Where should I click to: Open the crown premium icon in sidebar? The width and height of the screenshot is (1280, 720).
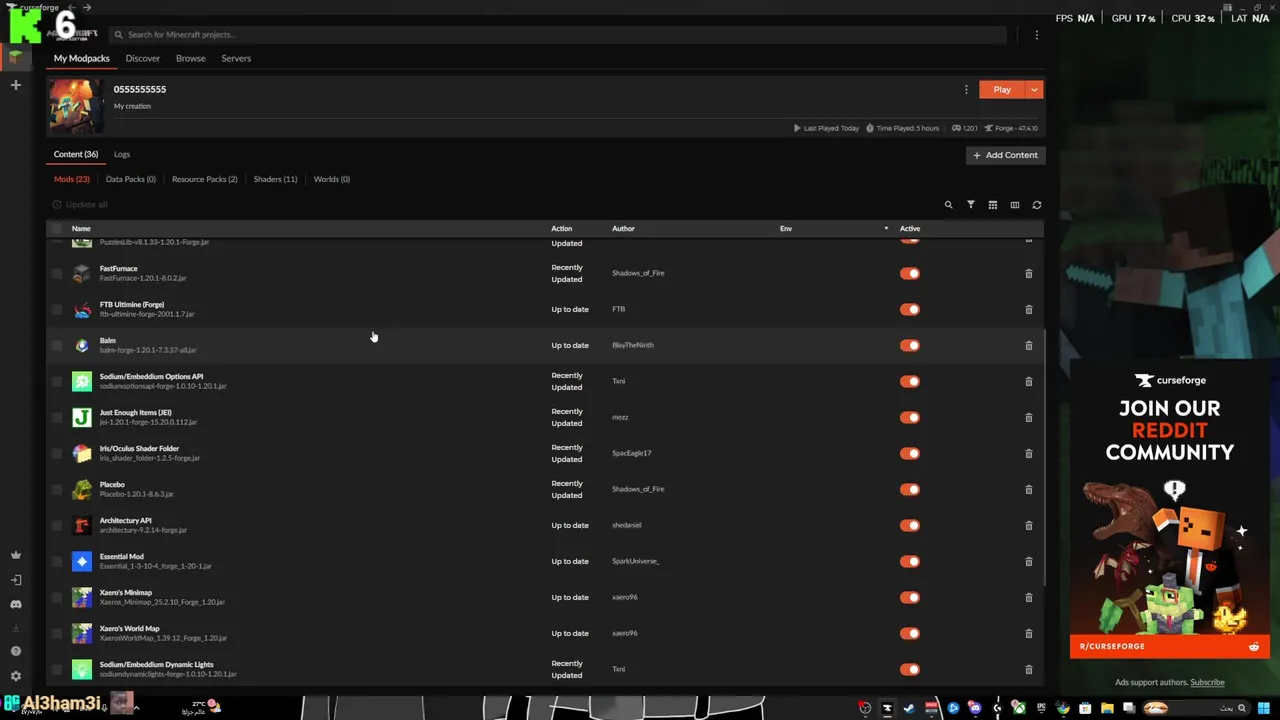[15, 555]
